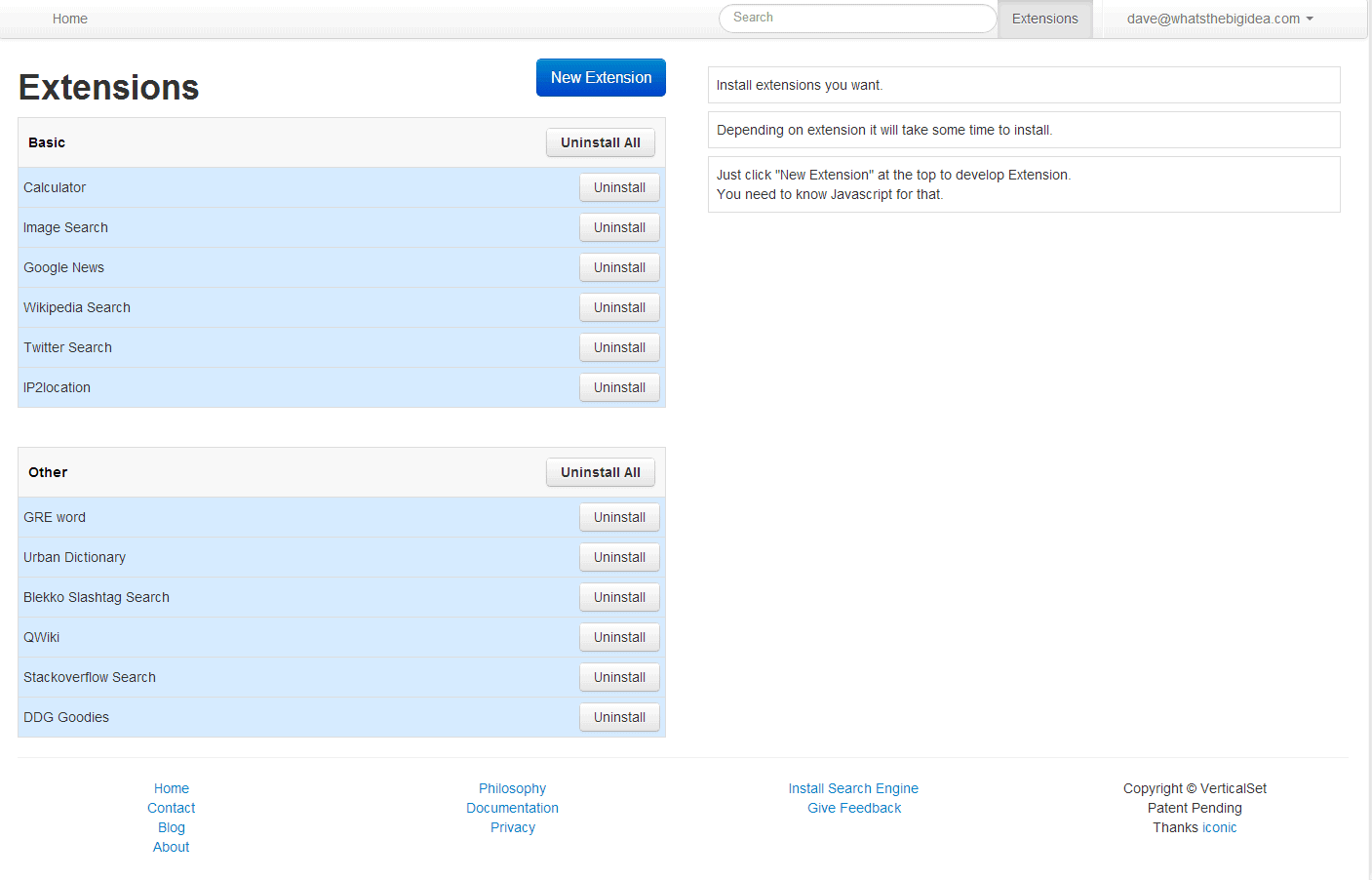Select the Wikipedia Search extension name
Image resolution: width=1372 pixels, height=880 pixels.
(x=77, y=307)
